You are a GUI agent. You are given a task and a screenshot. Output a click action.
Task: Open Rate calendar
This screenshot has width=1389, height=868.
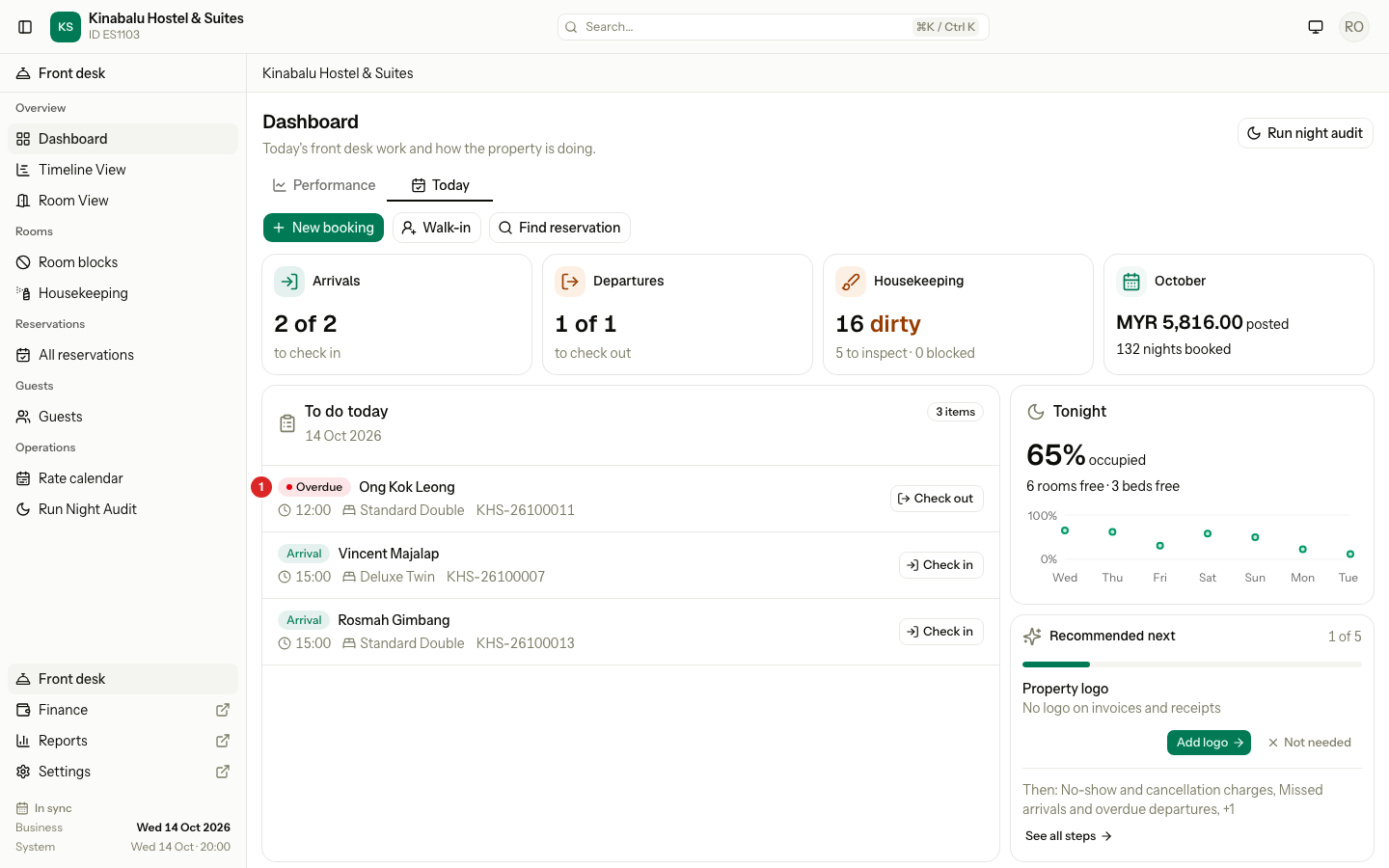tap(123, 478)
